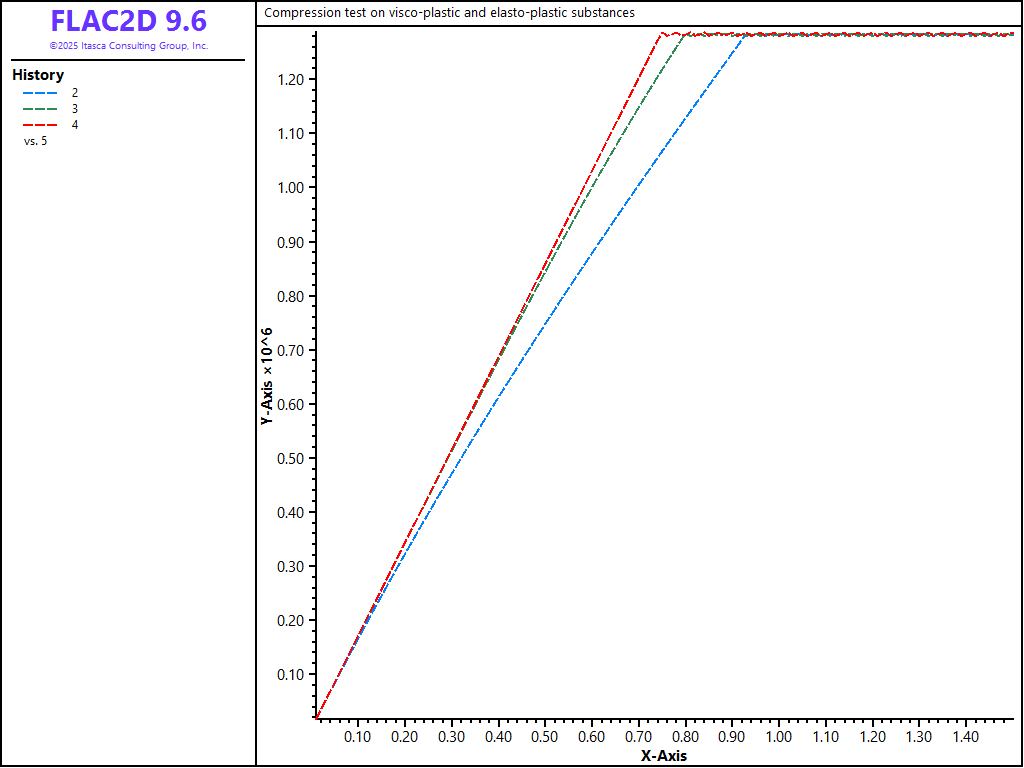This screenshot has width=1024, height=768.
Task: Click the red dashed line swatch for history 4
Action: tap(42, 124)
